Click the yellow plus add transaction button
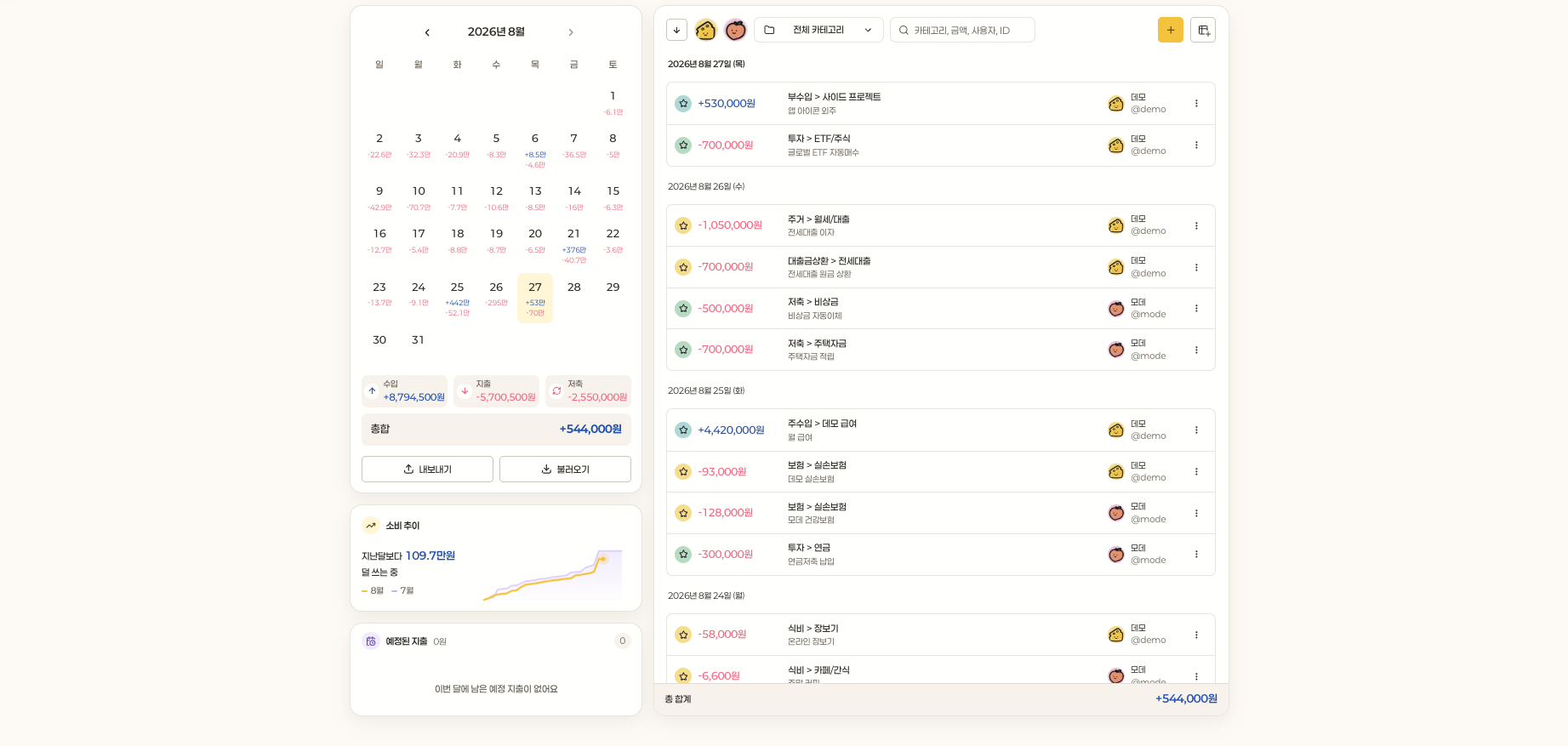This screenshot has width=1568, height=746. pyautogui.click(x=1170, y=30)
